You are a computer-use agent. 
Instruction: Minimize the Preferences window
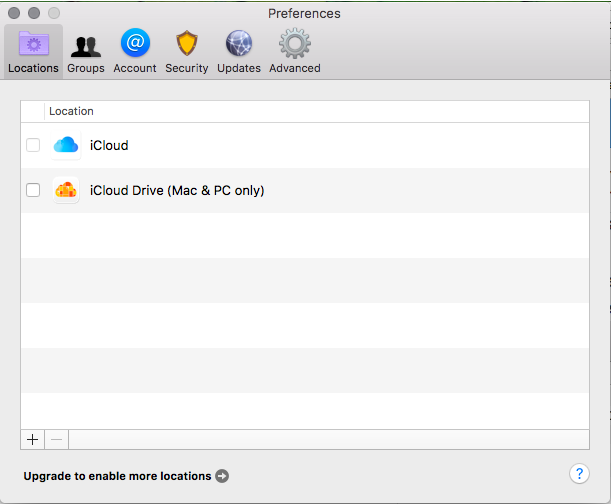click(34, 13)
